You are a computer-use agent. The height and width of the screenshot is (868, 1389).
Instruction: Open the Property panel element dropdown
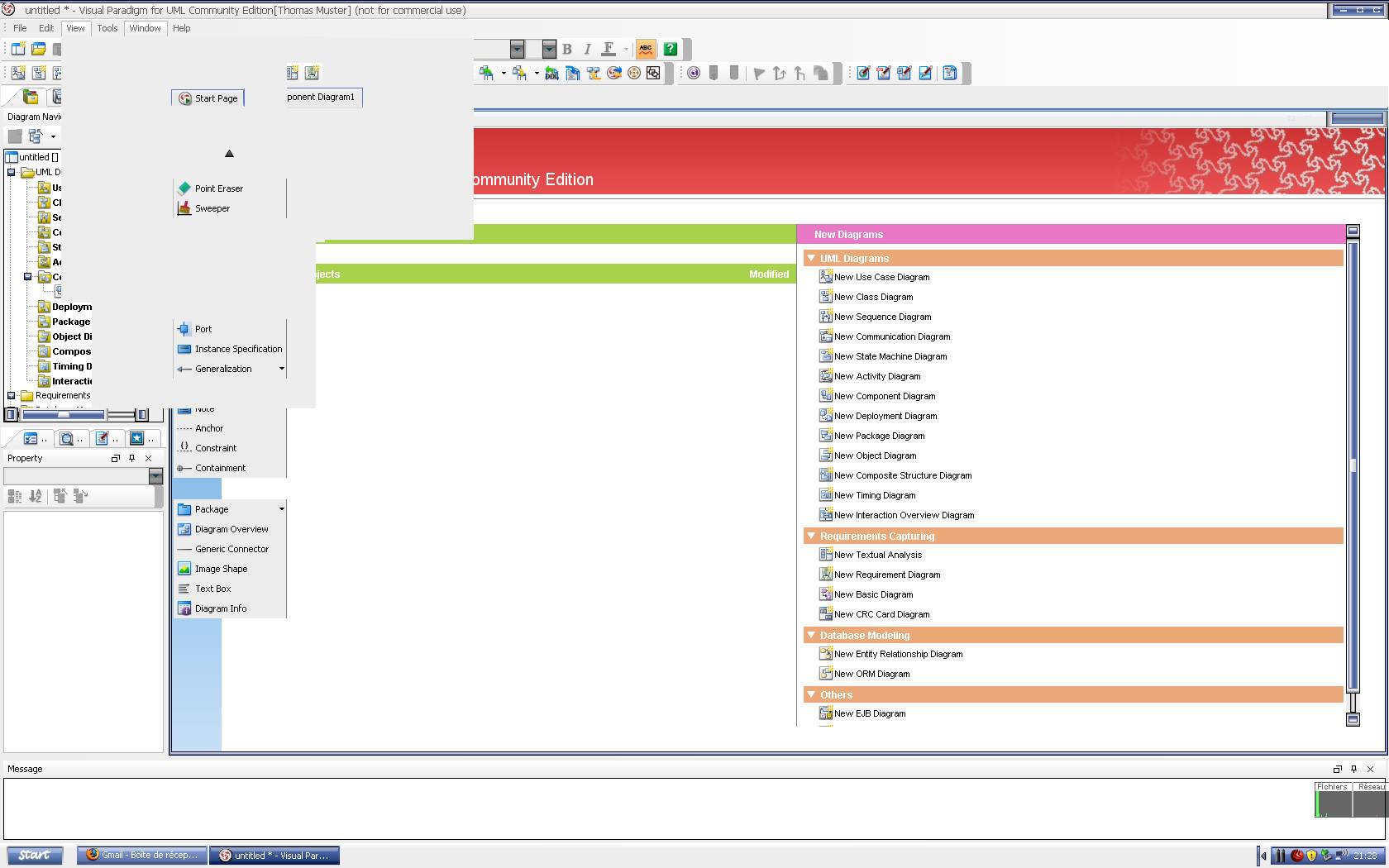coord(155,476)
